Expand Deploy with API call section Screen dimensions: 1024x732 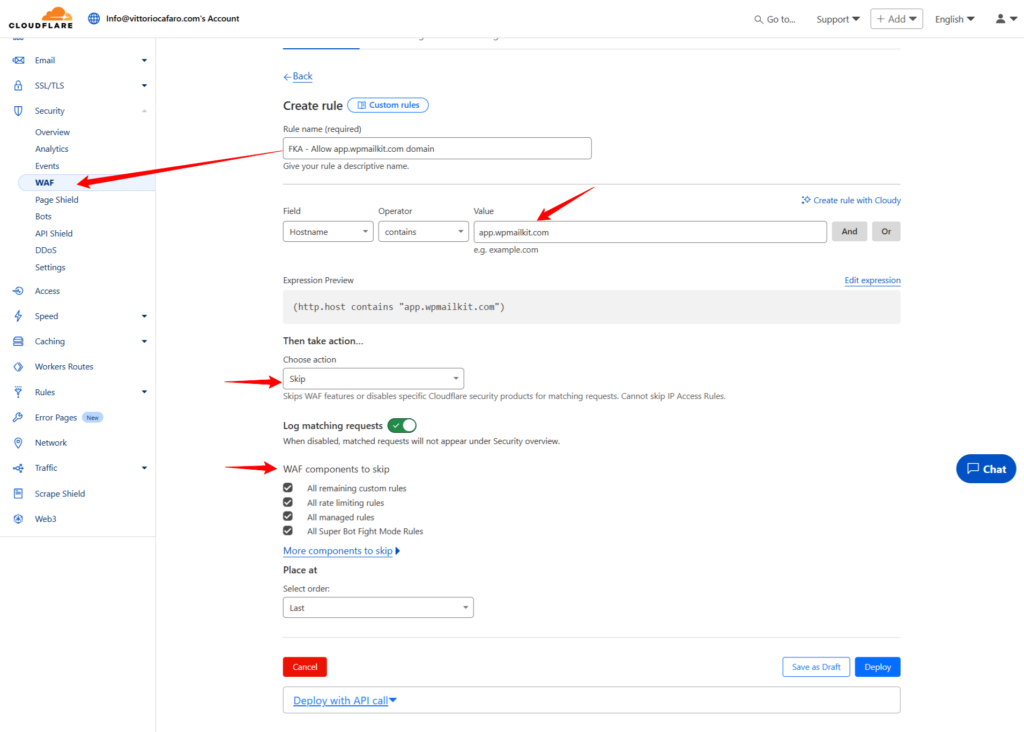[x=345, y=701]
